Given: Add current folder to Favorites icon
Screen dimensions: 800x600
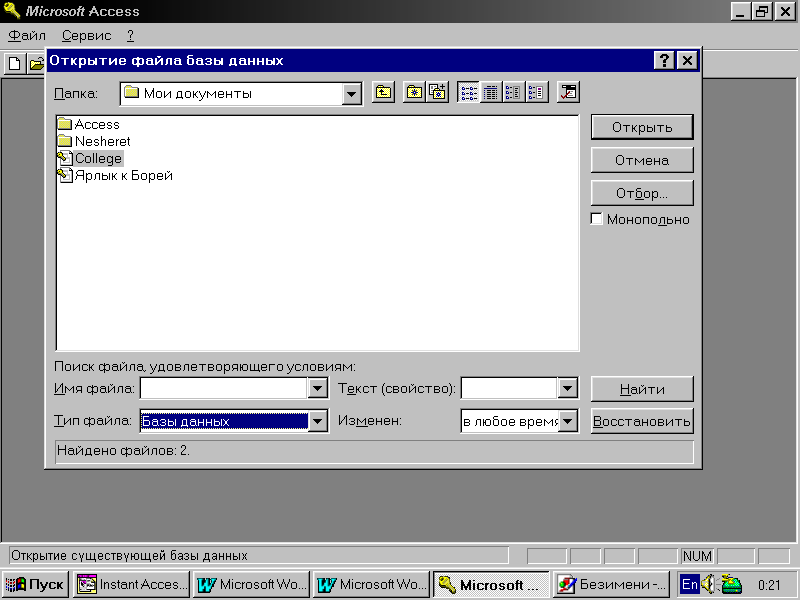Looking at the screenshot, I should click(437, 92).
